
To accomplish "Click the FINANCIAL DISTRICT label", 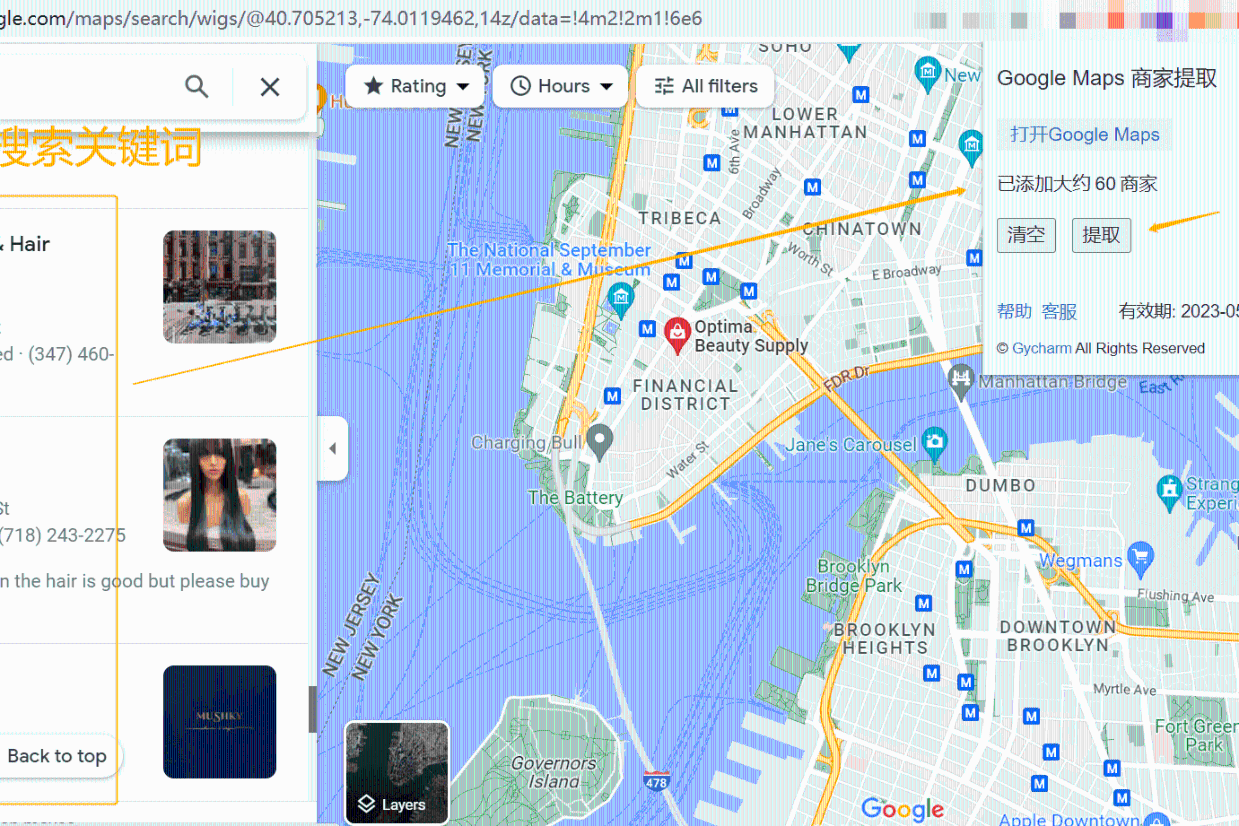I will point(685,395).
